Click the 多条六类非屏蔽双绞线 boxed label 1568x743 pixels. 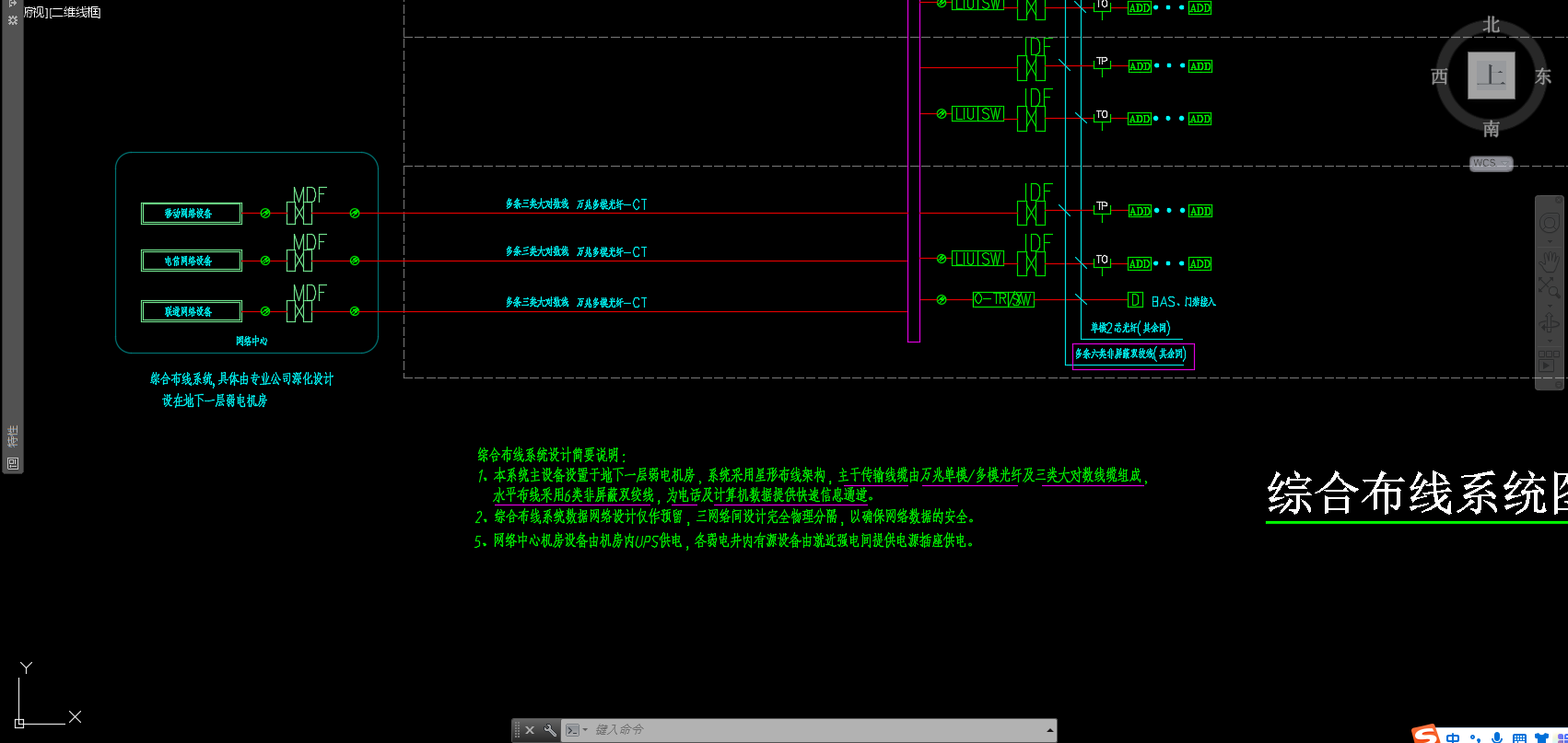coord(1133,355)
